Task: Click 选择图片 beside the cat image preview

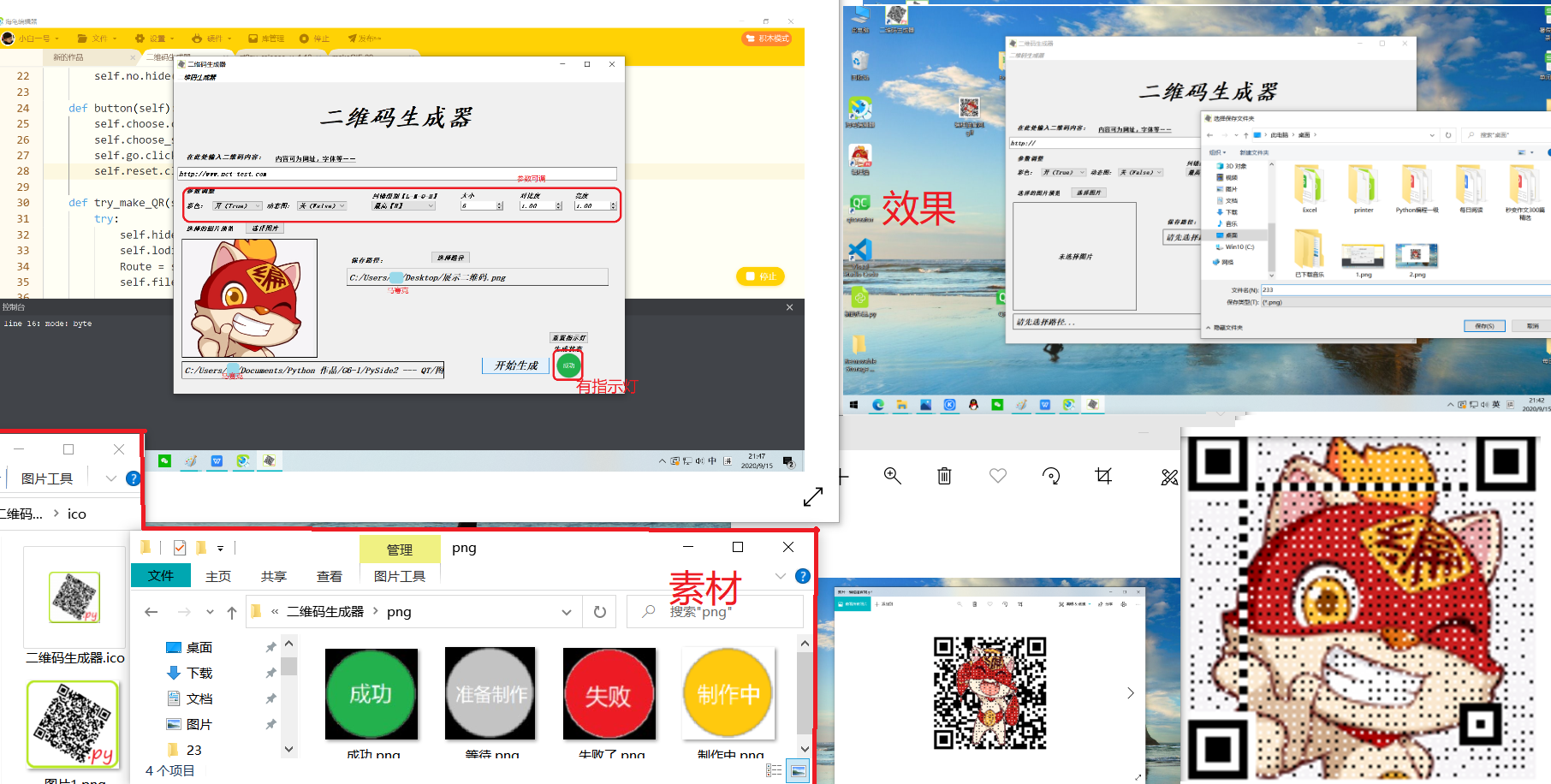Action: (x=265, y=229)
